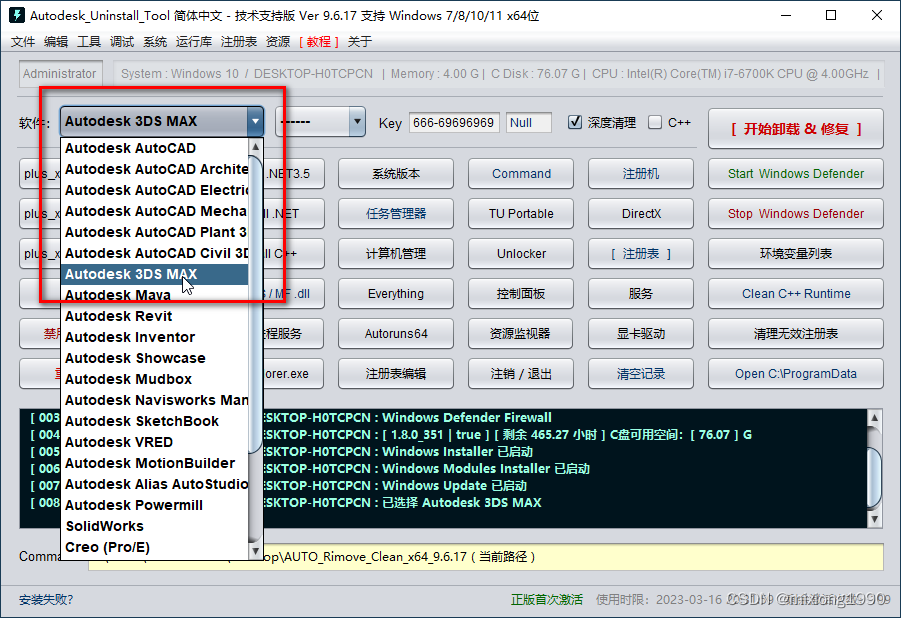Open the 工具 menu
The height and width of the screenshot is (618, 901).
click(x=88, y=41)
